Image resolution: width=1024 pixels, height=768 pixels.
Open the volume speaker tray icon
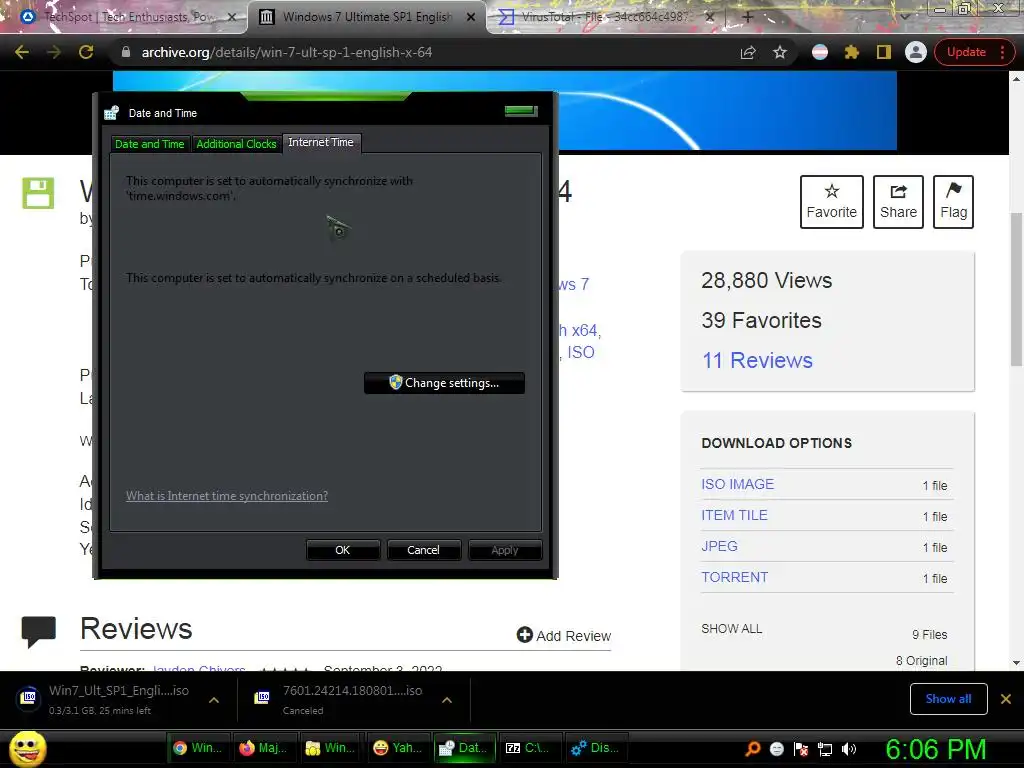pyautogui.click(x=849, y=749)
